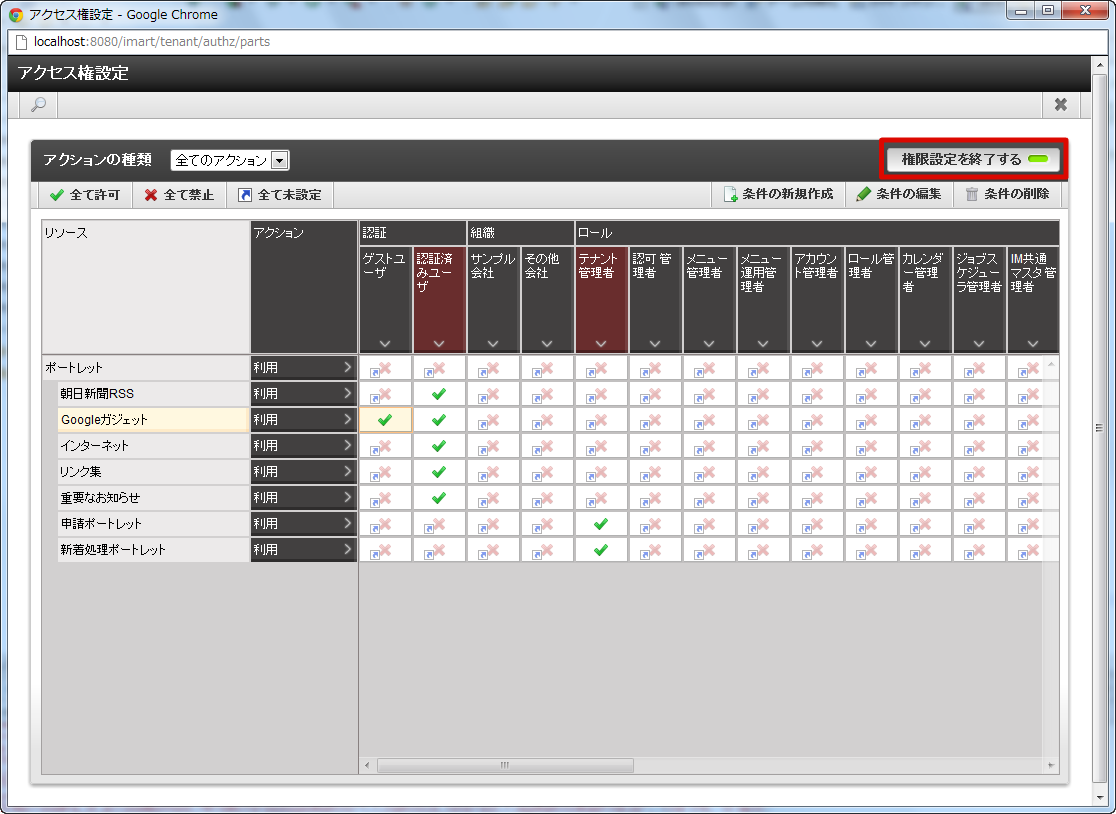The width and height of the screenshot is (1116, 814).
Task: Click the リソース column header
Action: pyautogui.click(x=146, y=287)
